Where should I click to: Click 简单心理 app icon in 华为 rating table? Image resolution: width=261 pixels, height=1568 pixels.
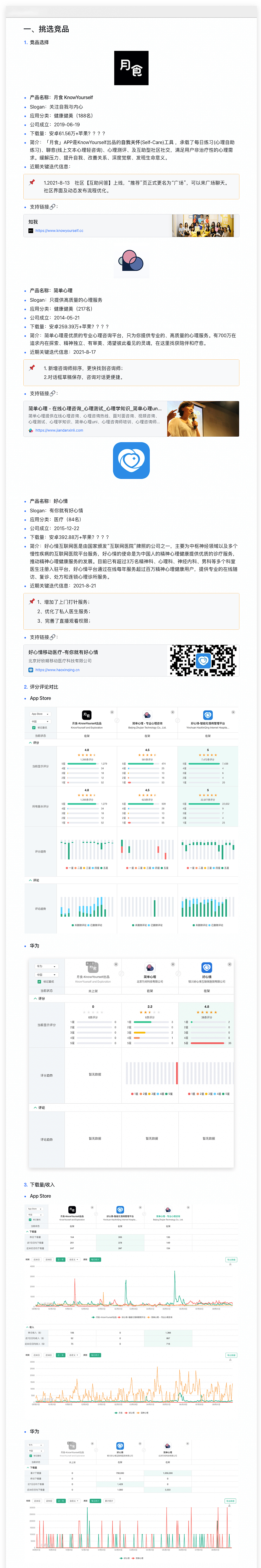tap(150, 967)
